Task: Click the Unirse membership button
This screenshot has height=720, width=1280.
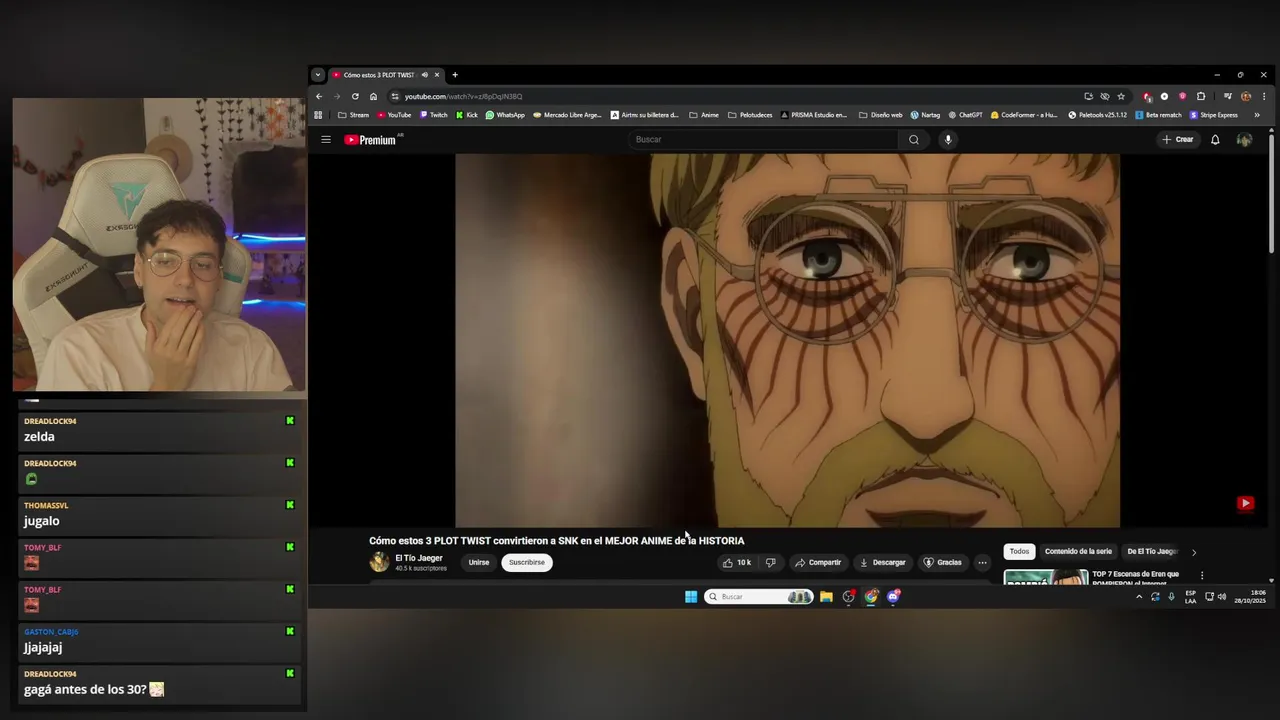Action: (x=479, y=562)
